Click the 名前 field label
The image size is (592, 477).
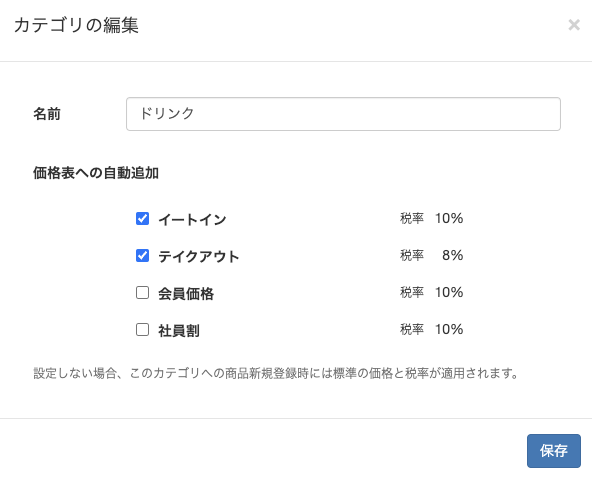click(47, 114)
